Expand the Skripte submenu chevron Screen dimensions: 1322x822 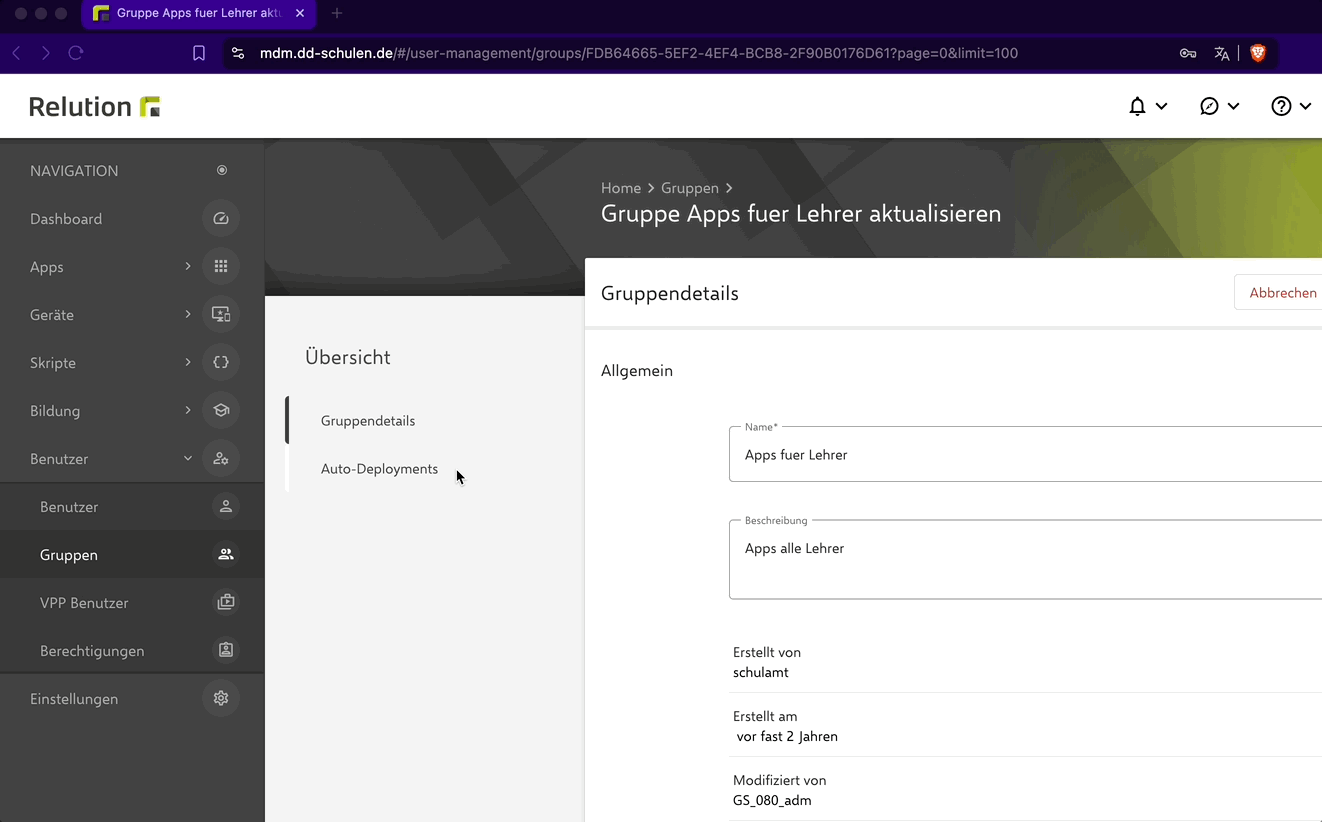point(188,362)
